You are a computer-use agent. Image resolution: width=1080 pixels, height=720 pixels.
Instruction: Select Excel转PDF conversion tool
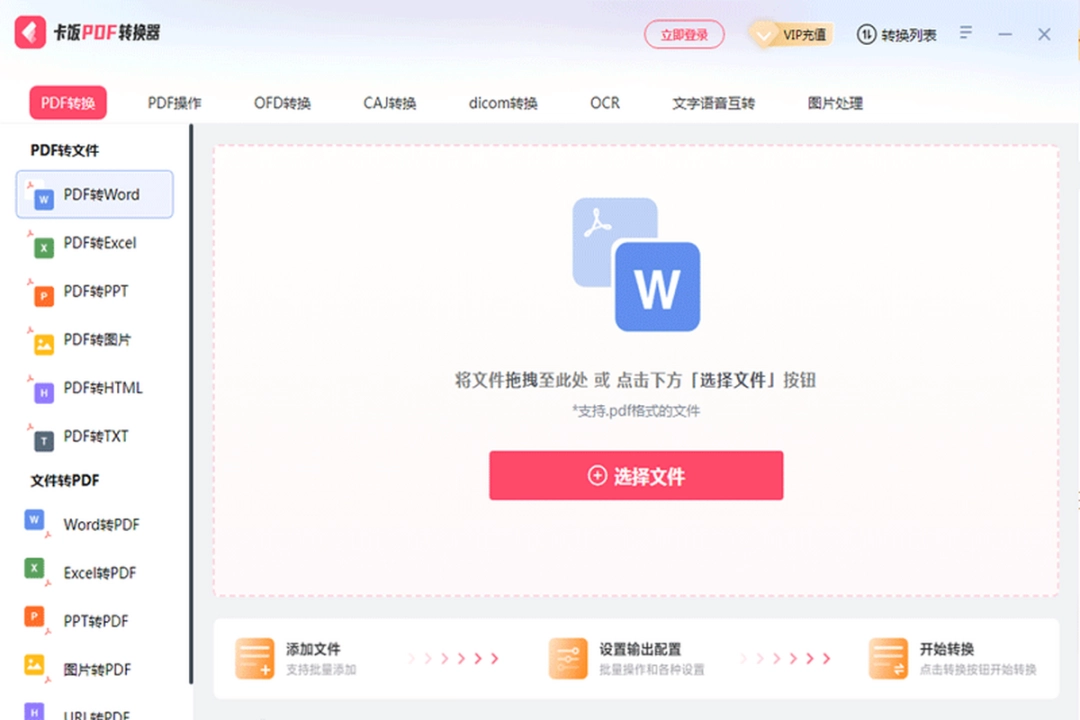click(94, 572)
